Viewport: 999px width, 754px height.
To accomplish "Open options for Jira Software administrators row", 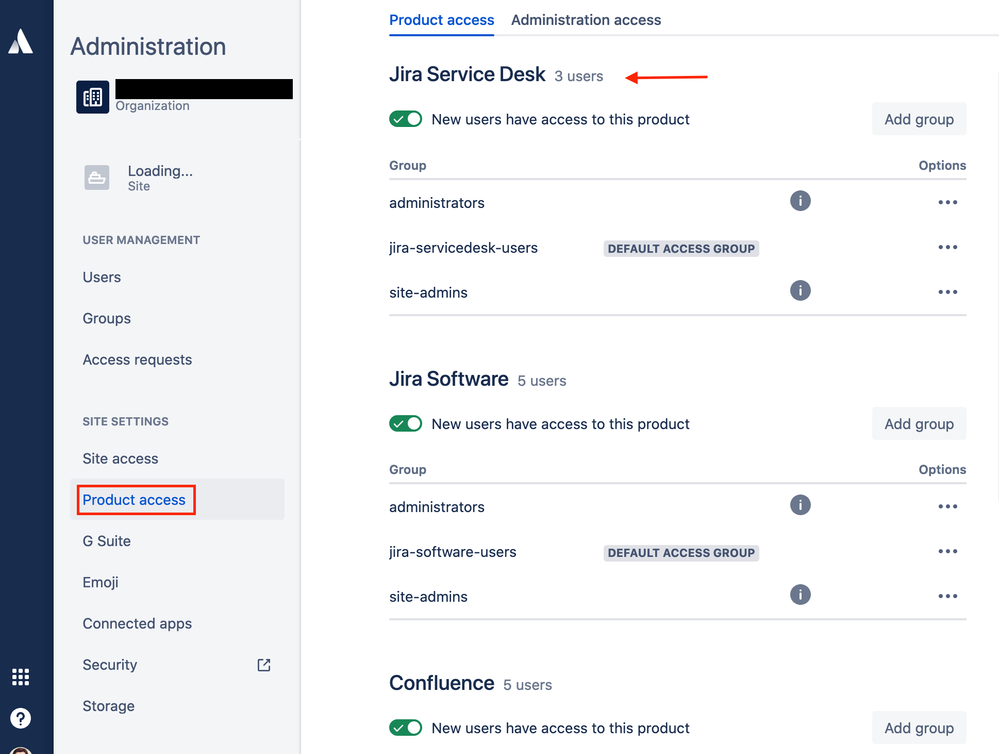I will point(947,506).
